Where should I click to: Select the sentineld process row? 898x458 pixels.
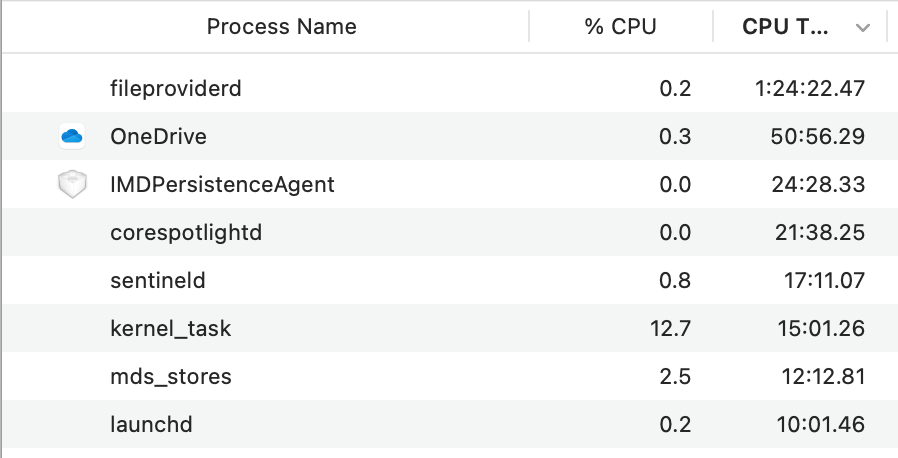pyautogui.click(x=449, y=281)
